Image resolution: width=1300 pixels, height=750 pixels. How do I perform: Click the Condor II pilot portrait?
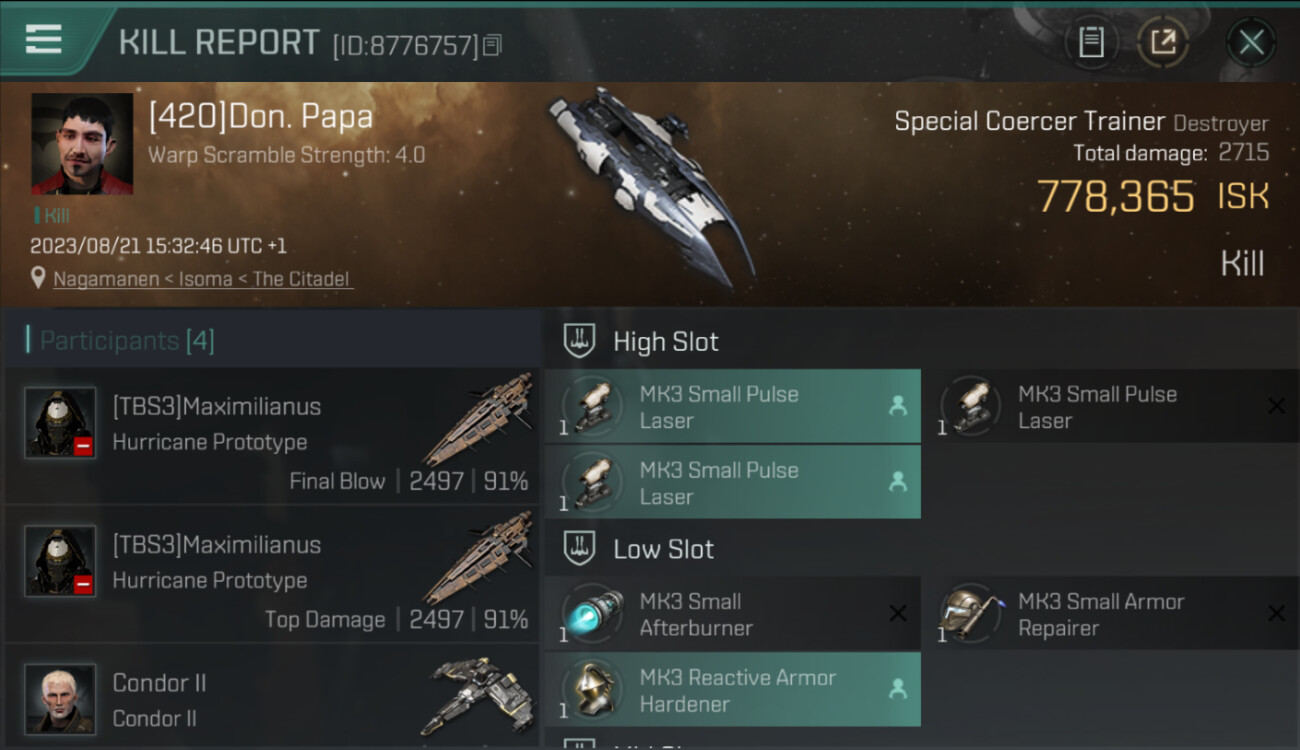pos(60,697)
